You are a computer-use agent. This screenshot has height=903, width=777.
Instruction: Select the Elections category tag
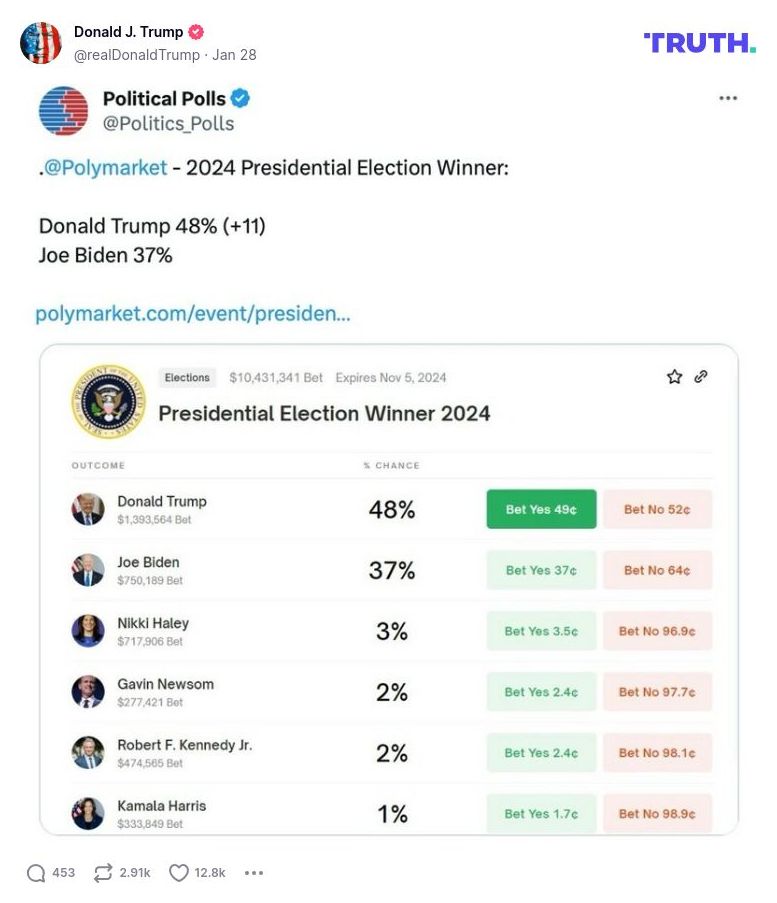point(187,377)
